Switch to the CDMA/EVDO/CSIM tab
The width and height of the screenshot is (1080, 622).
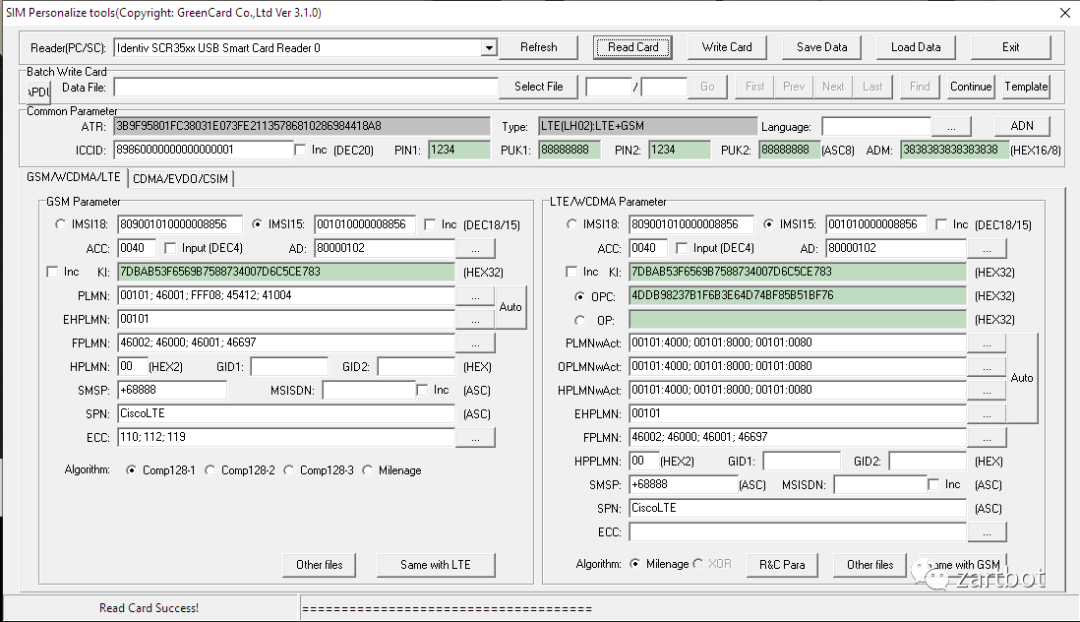[x=180, y=178]
